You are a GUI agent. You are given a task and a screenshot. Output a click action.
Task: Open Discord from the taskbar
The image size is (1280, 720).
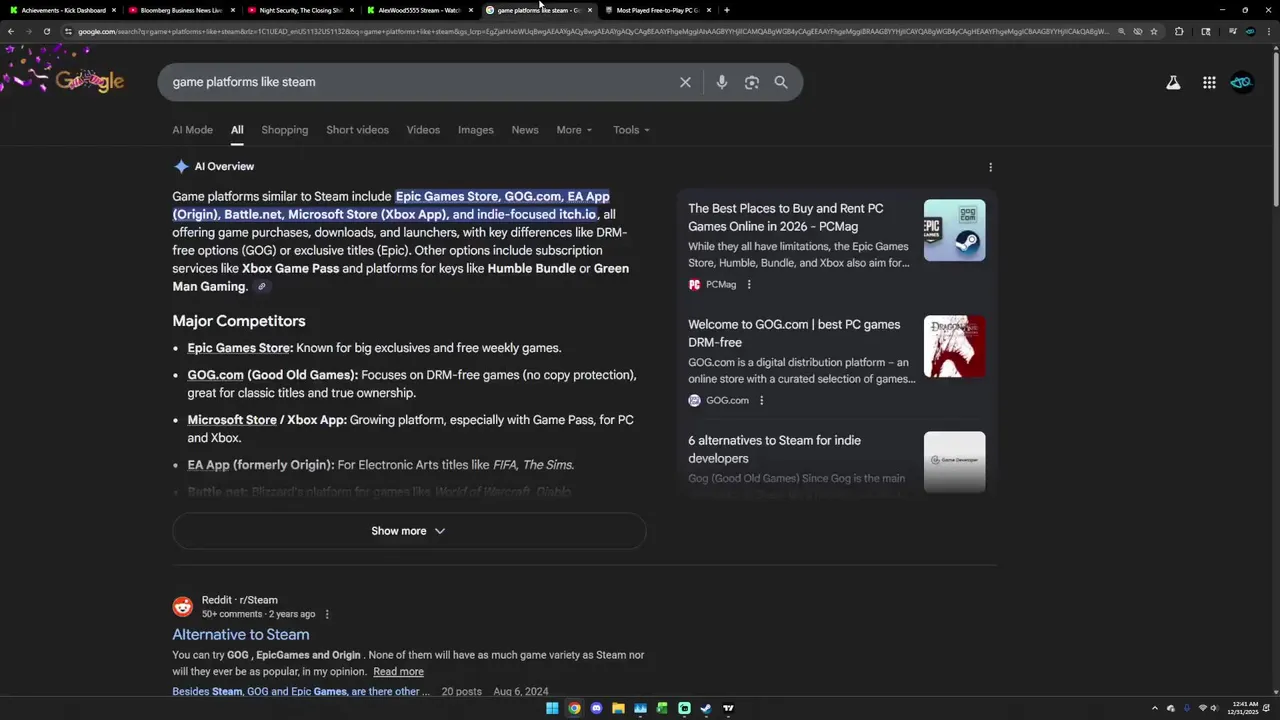tap(596, 708)
